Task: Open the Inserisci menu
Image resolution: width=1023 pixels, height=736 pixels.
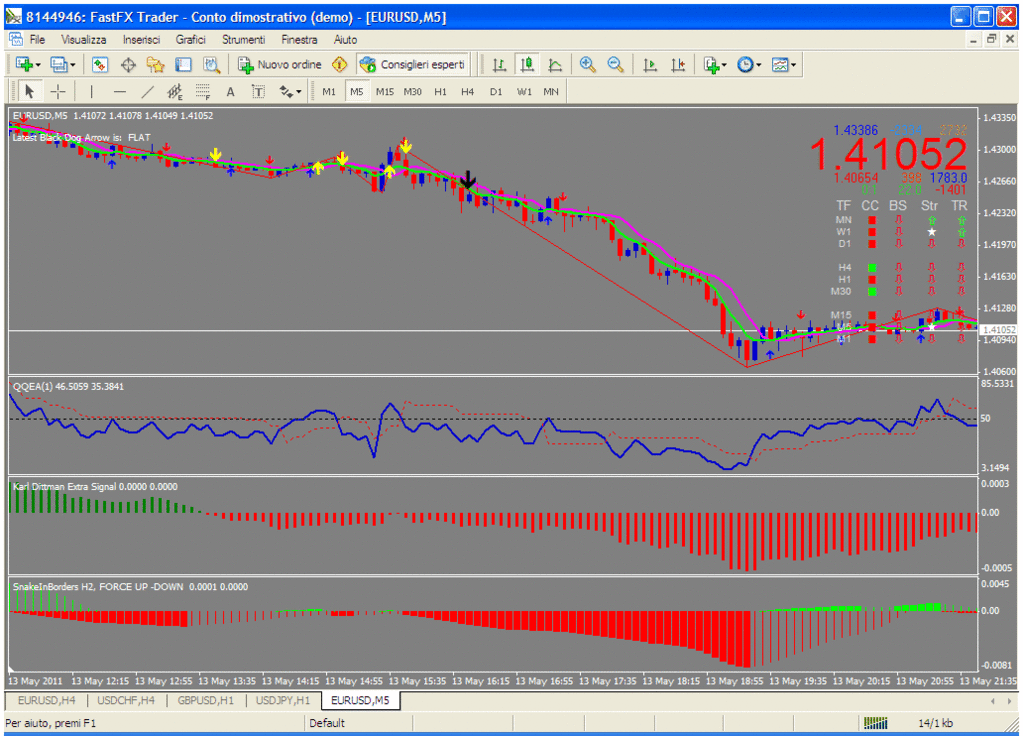Action: click(142, 40)
